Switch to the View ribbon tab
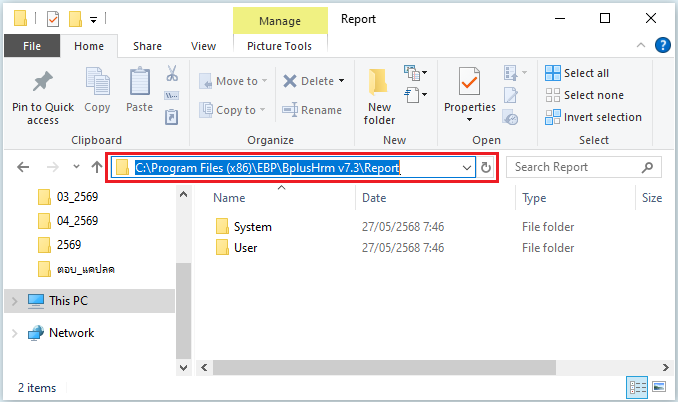Viewport: 678px width, 402px height. pyautogui.click(x=203, y=46)
